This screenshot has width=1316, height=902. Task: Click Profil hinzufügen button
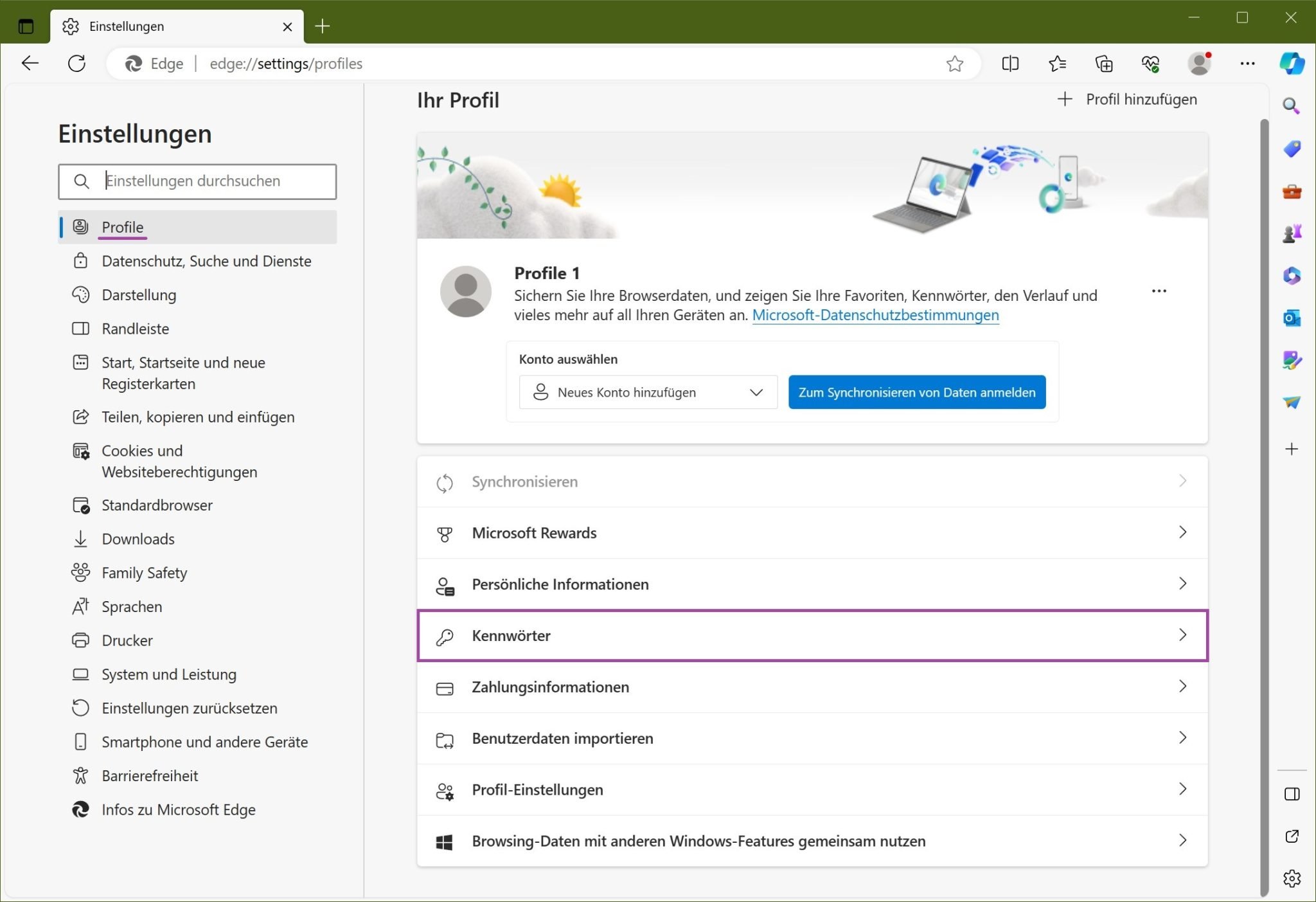(x=1128, y=100)
